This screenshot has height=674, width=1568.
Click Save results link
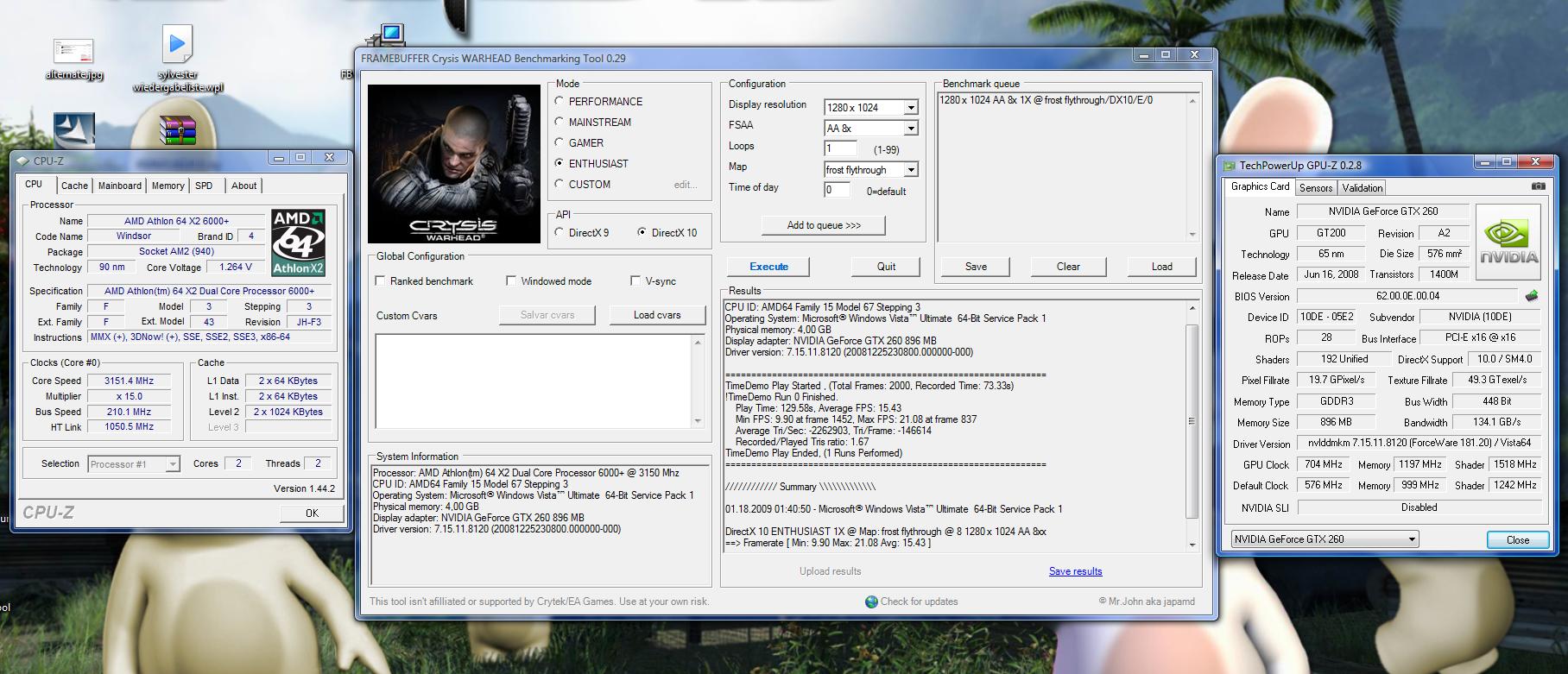coord(1075,571)
